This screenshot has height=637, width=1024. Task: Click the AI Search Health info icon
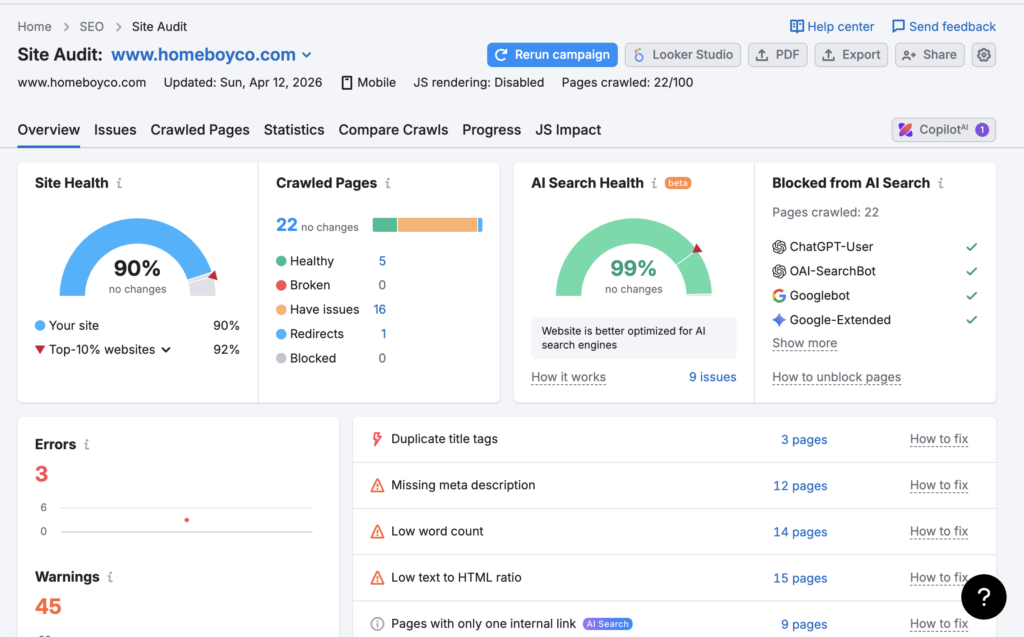tap(654, 184)
